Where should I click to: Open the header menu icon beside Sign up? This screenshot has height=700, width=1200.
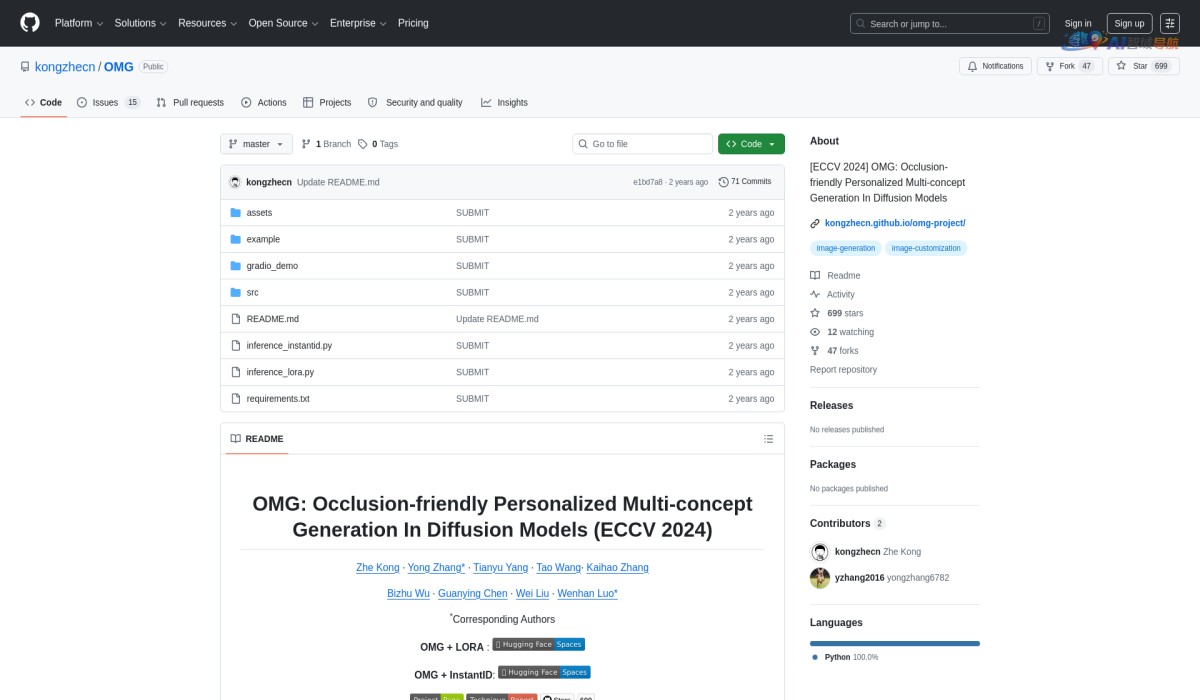tap(1169, 23)
